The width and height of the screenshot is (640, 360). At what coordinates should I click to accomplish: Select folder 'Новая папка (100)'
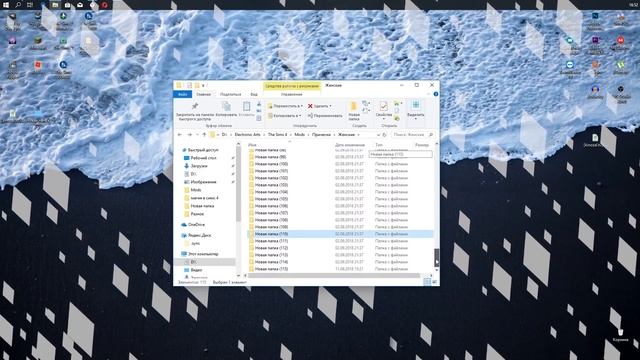pos(271,164)
